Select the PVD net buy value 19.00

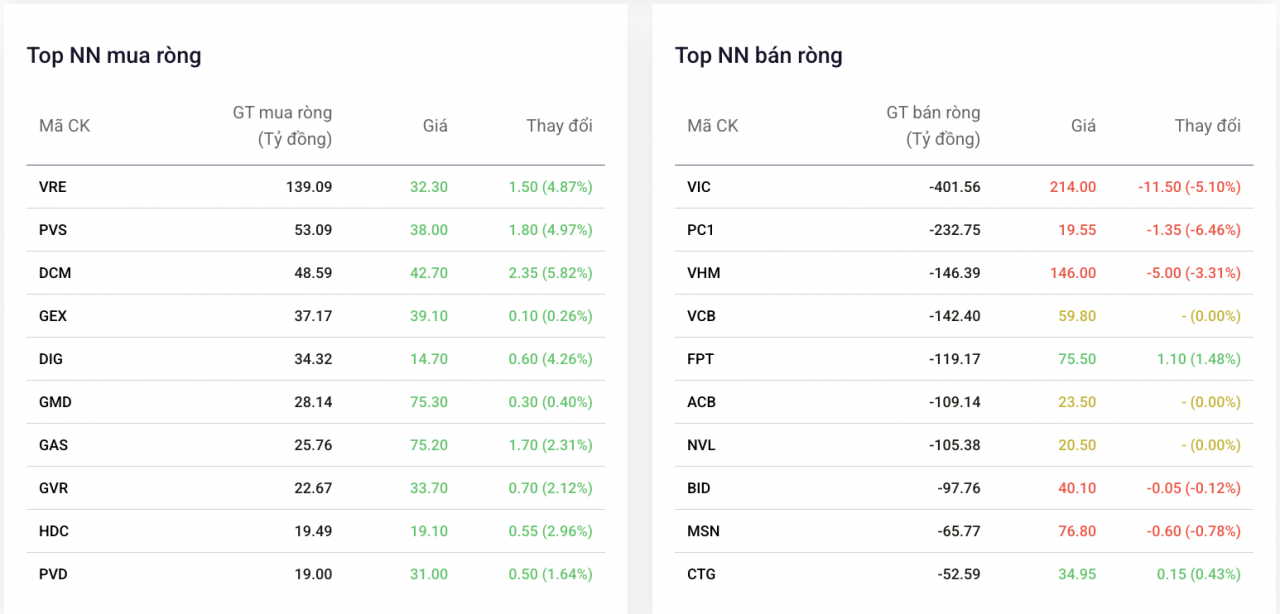point(314,574)
